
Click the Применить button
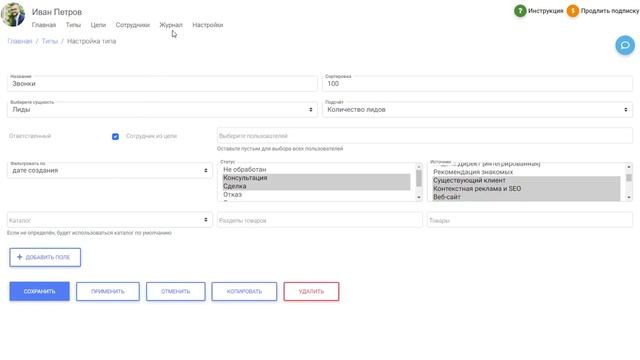pos(108,291)
